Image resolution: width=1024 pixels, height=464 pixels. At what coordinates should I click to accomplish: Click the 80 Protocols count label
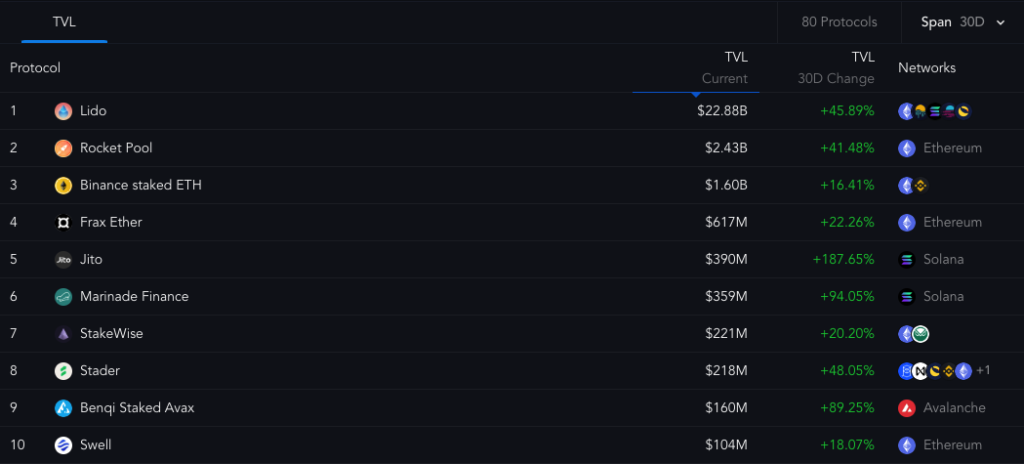click(x=839, y=22)
